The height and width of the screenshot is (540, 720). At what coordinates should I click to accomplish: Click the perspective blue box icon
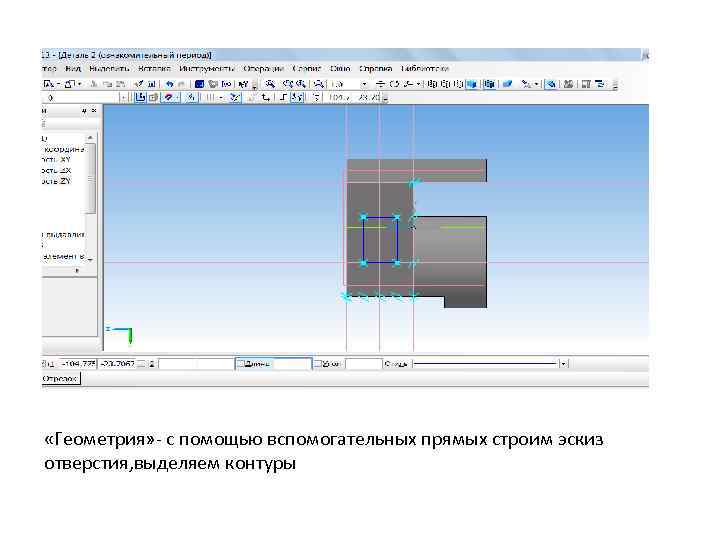tap(507, 84)
